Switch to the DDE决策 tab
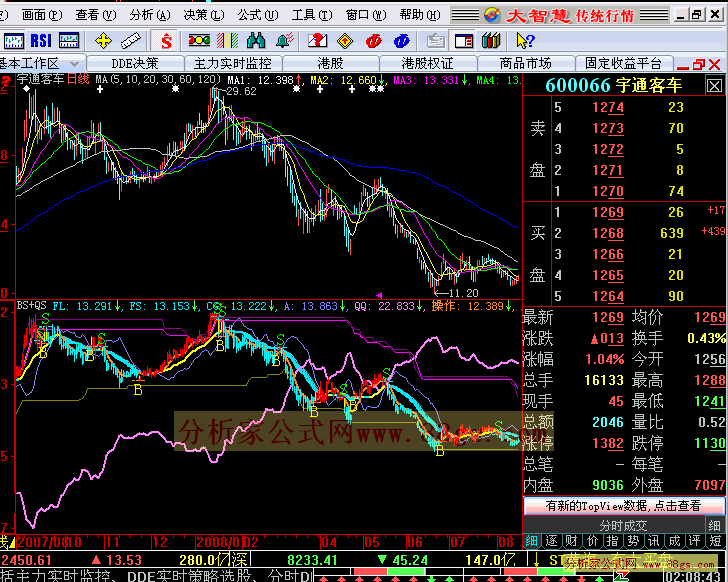Viewport: 728px width, 582px height. point(135,63)
